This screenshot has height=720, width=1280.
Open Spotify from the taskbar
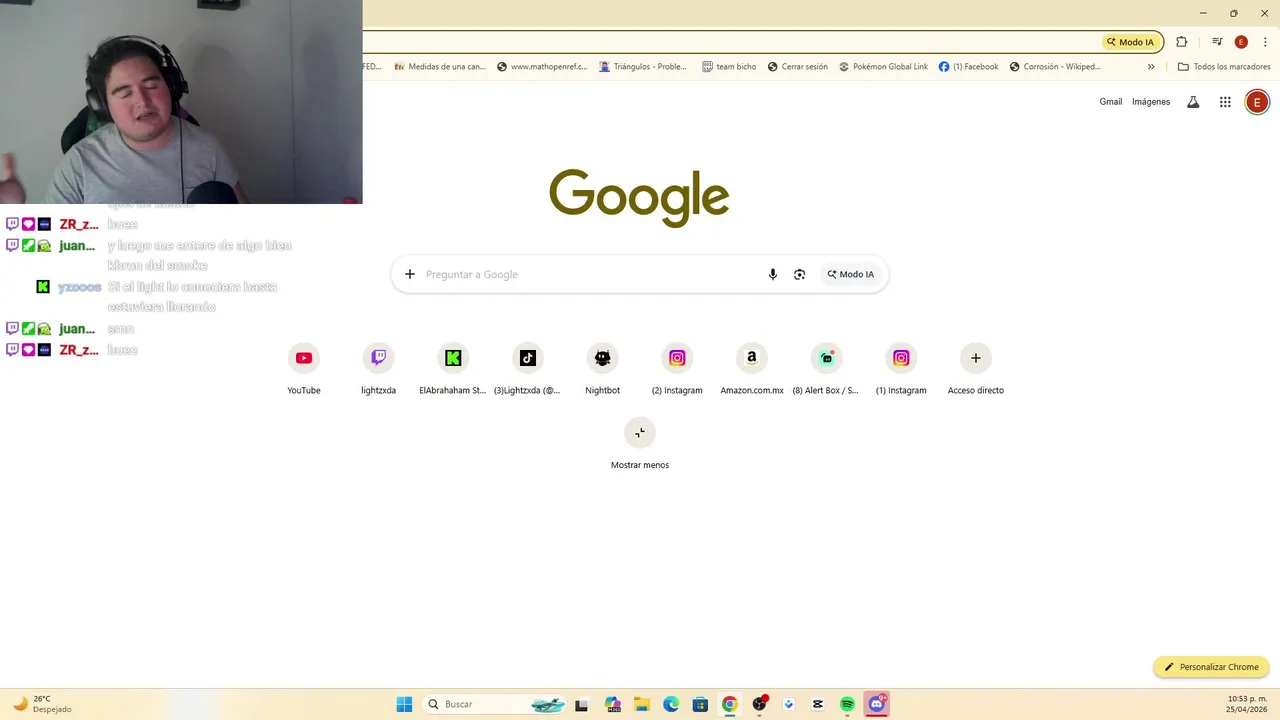point(847,704)
